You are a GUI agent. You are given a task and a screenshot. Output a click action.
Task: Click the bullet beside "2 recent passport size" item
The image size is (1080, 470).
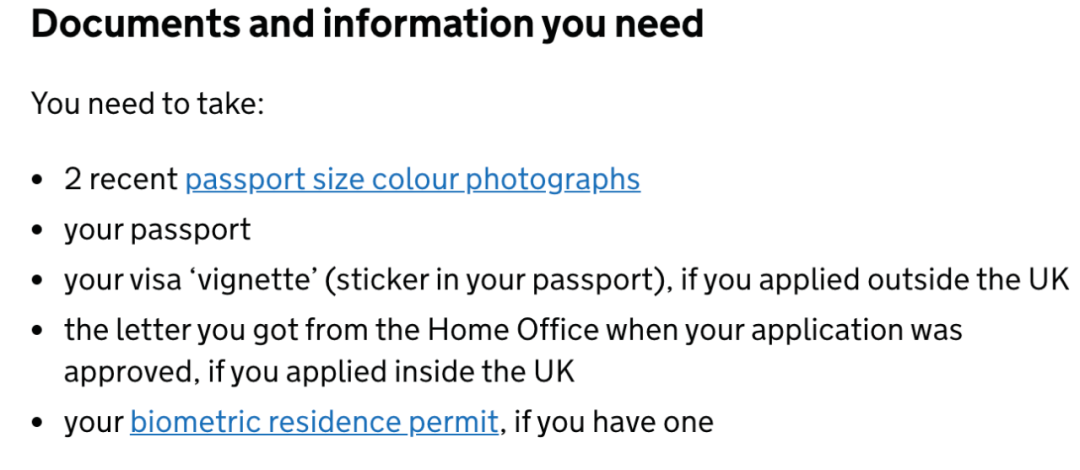pos(38,181)
